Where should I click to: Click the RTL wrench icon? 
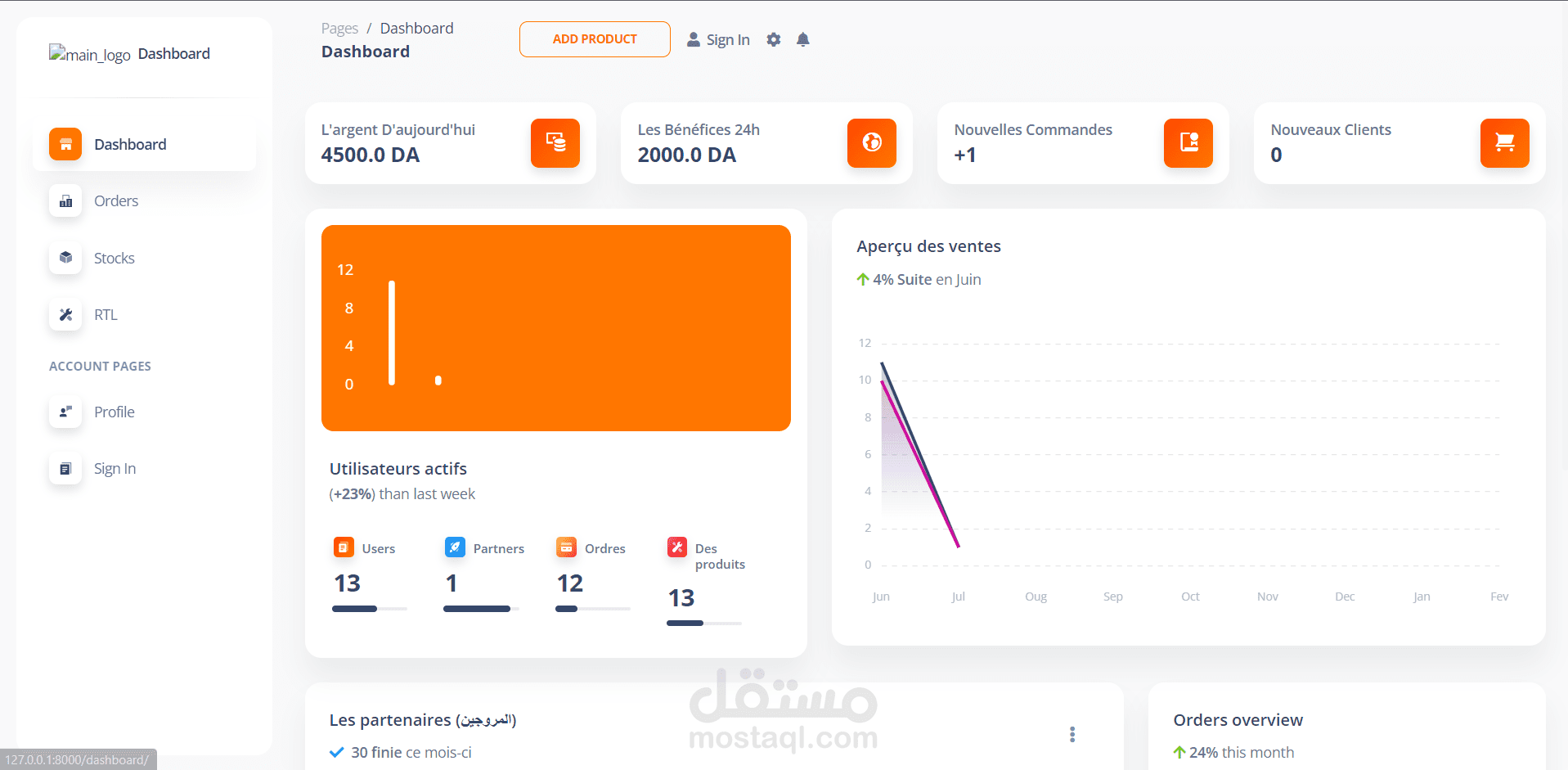(65, 314)
